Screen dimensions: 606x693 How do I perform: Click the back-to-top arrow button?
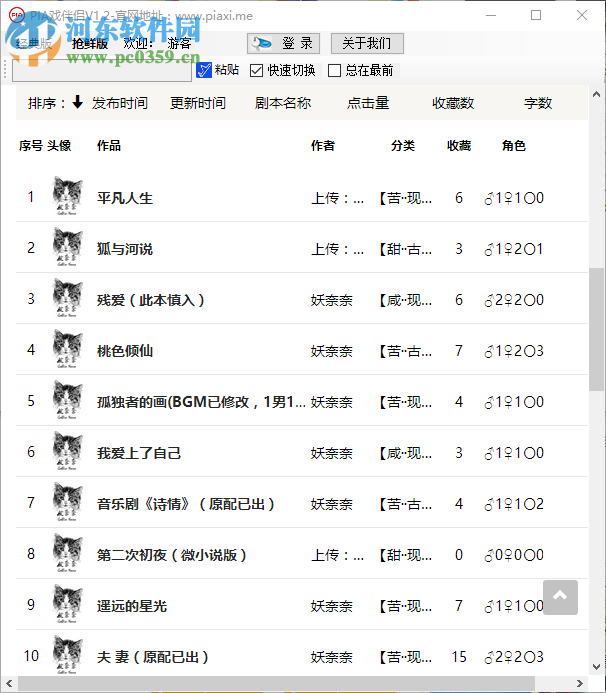point(560,597)
